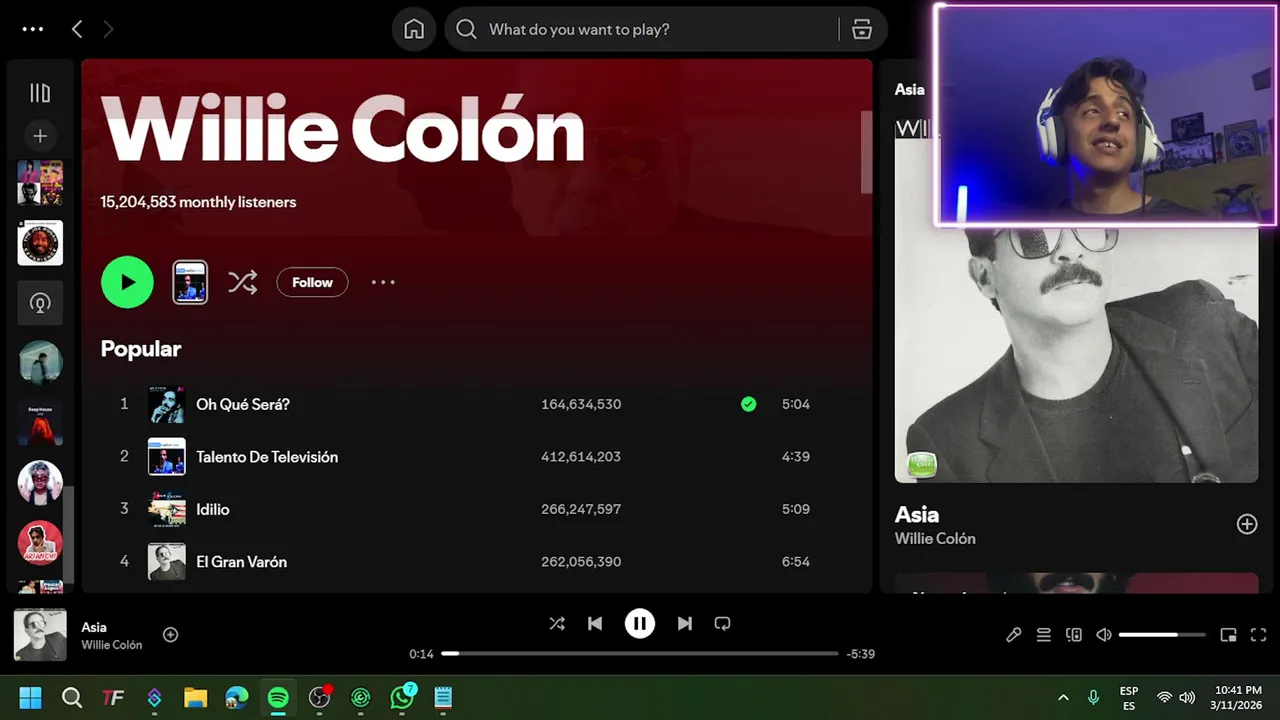Click the Popular section heading

(x=141, y=349)
